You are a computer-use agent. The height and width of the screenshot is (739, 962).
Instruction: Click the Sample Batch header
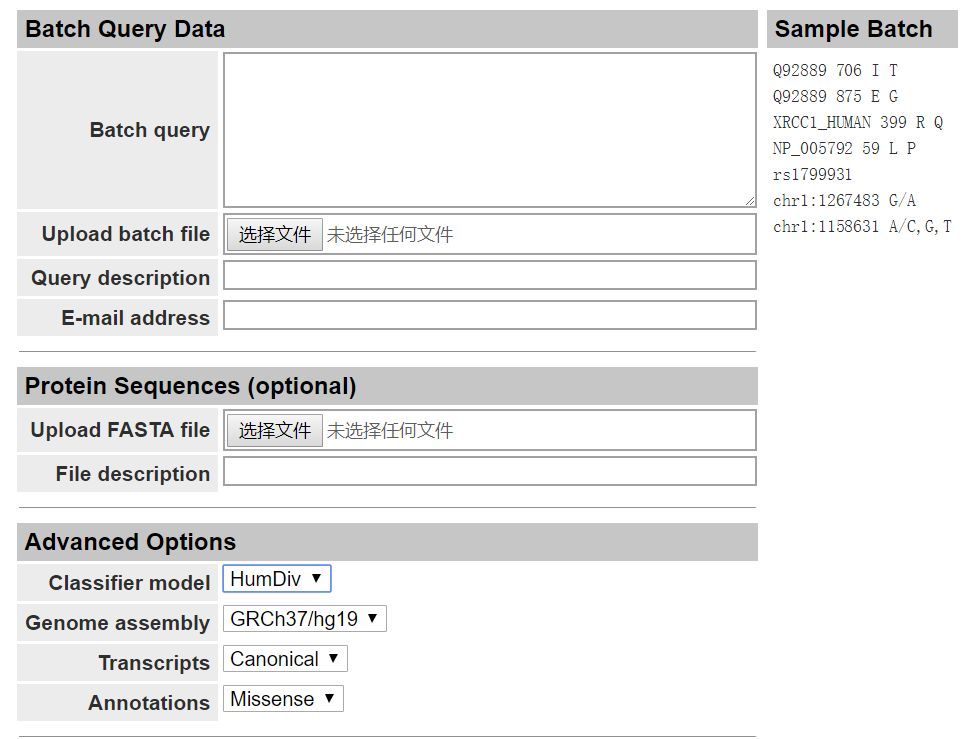coord(853,30)
